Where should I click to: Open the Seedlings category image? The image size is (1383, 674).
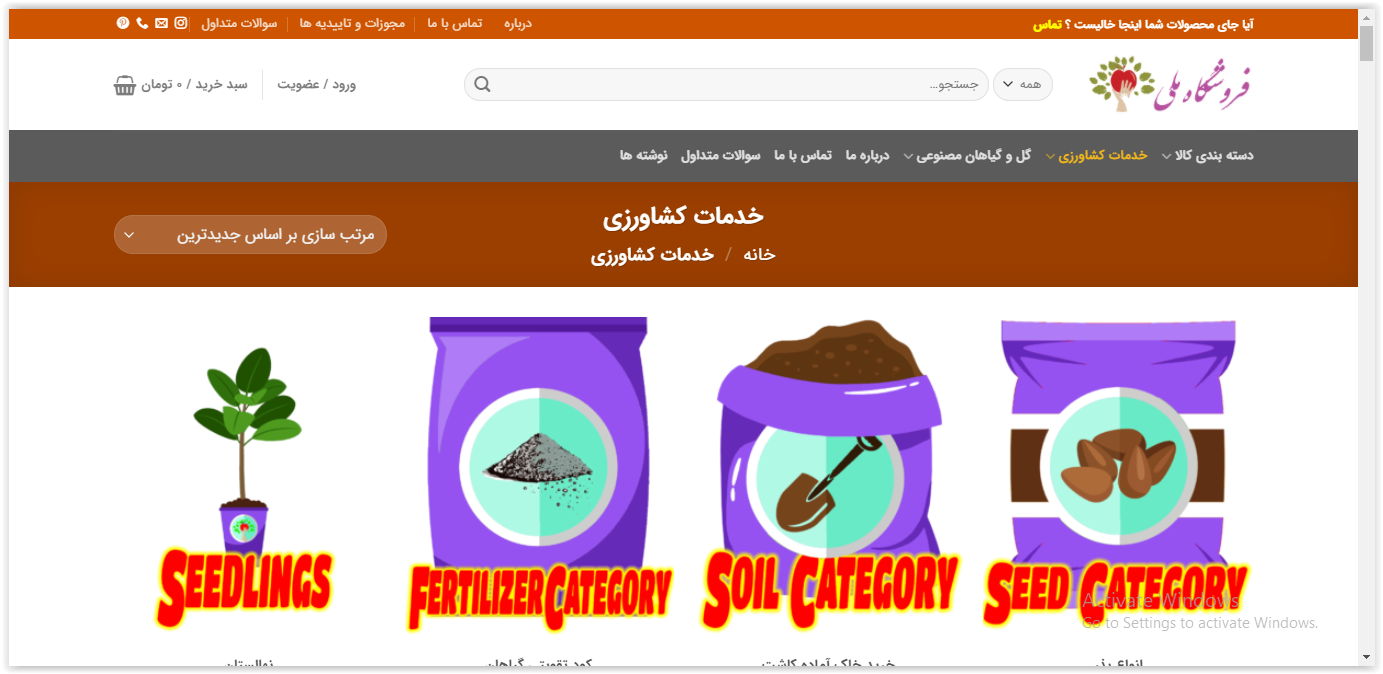point(245,485)
